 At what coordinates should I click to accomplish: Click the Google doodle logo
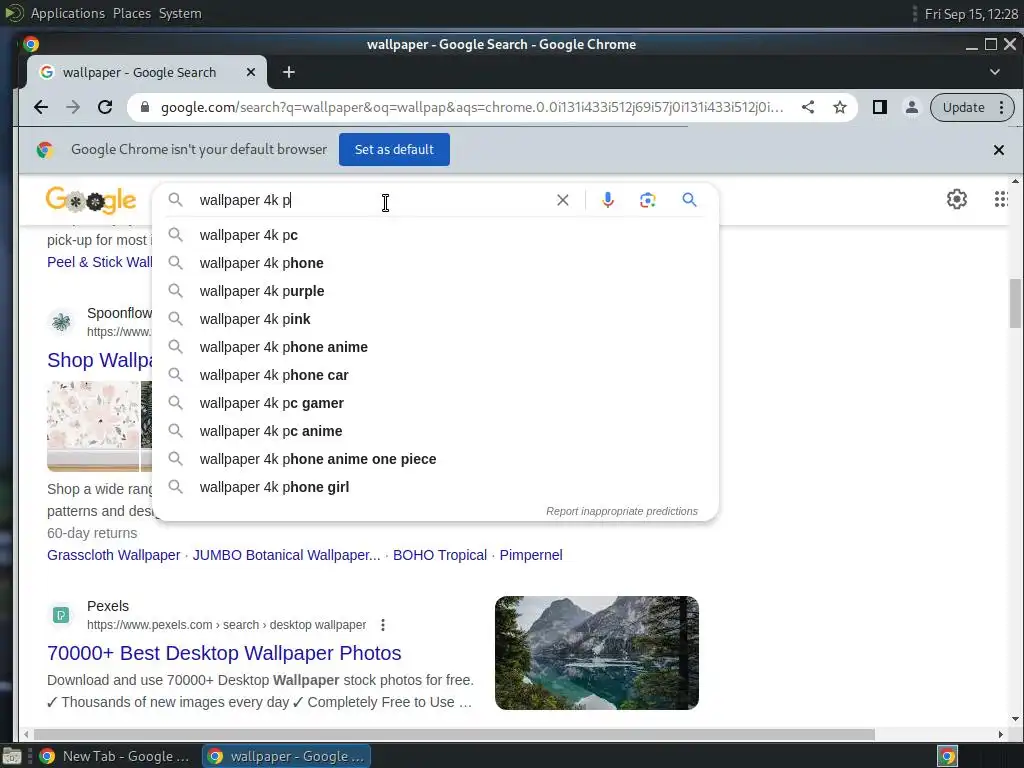tap(91, 200)
